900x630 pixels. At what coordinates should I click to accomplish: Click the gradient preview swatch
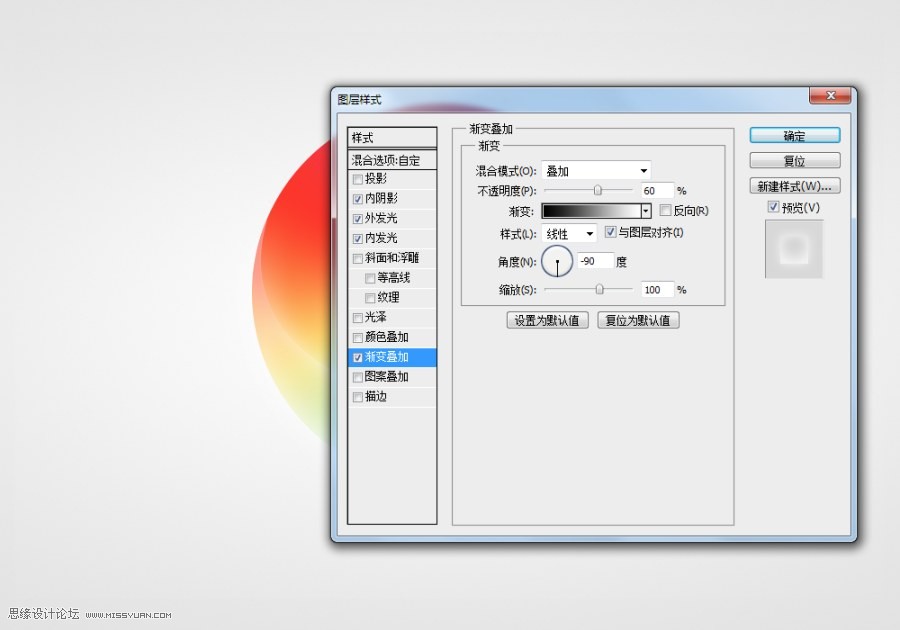590,210
